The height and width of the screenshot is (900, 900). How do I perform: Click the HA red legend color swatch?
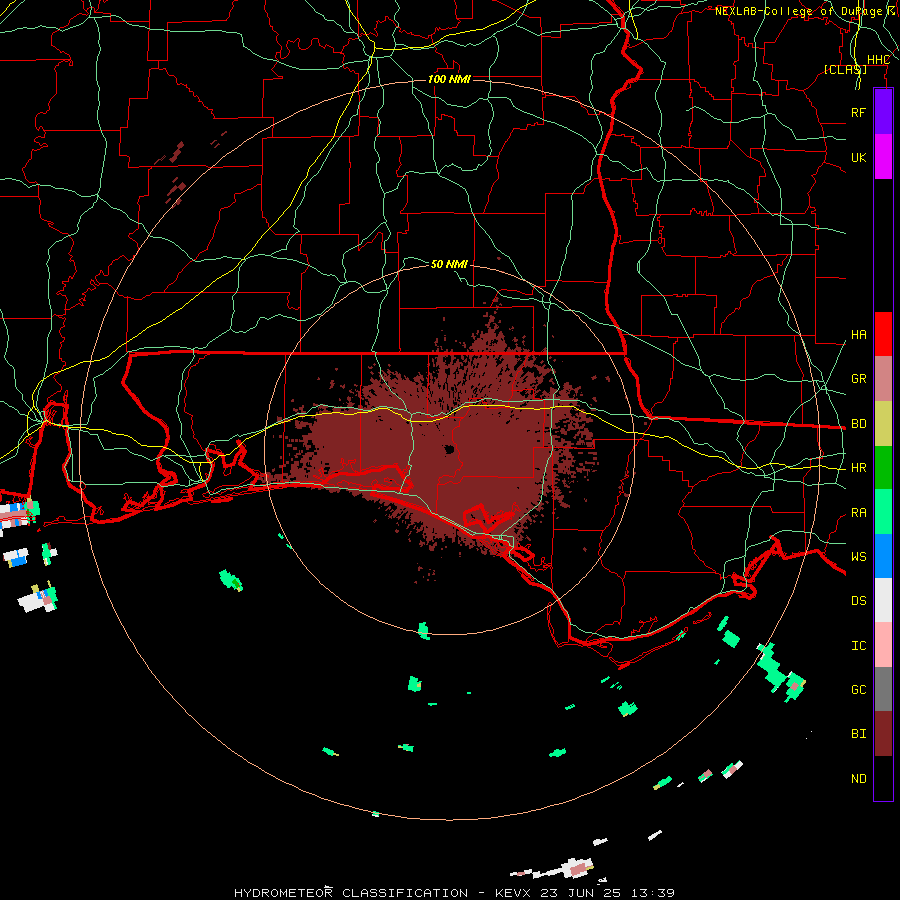click(883, 334)
